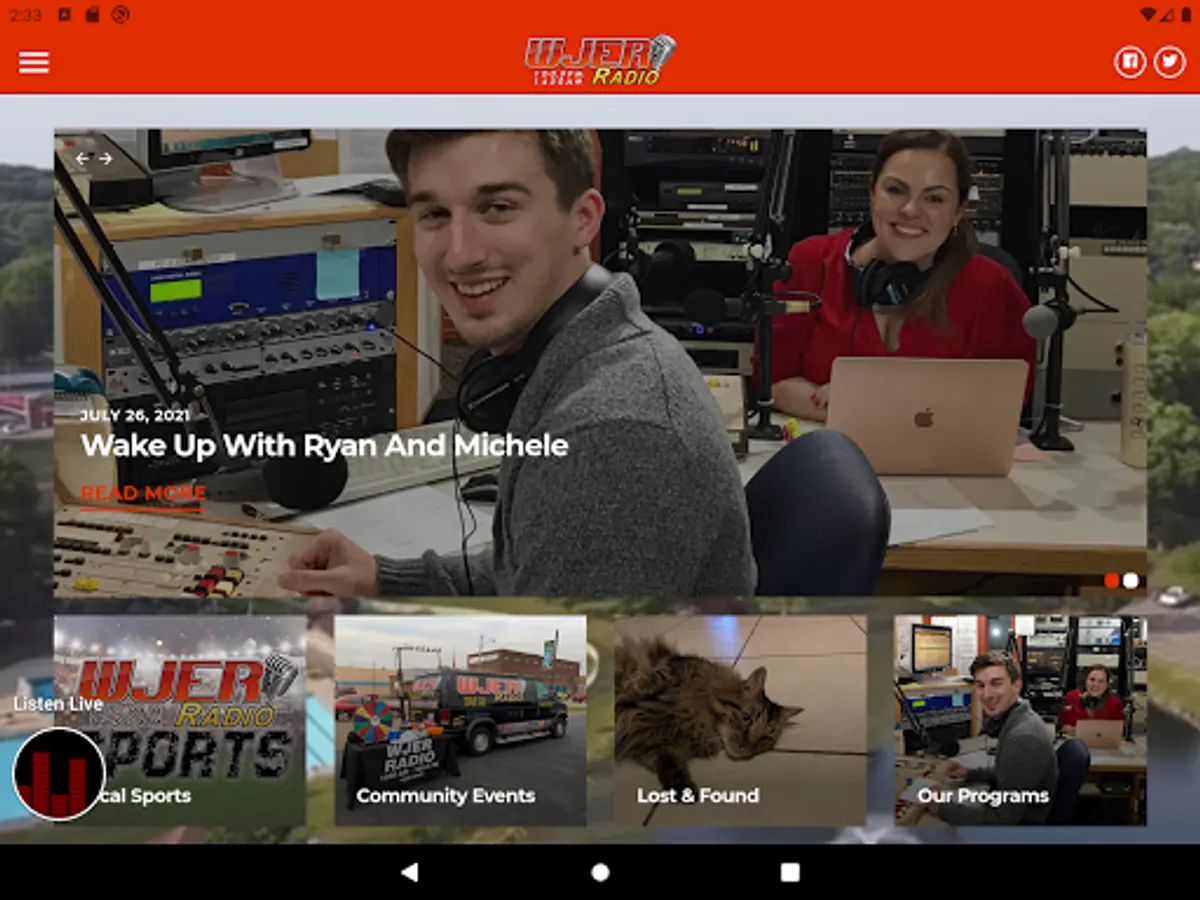Viewport: 1200px width, 900px height.
Task: Open the Lost & Found tile
Action: point(741,720)
